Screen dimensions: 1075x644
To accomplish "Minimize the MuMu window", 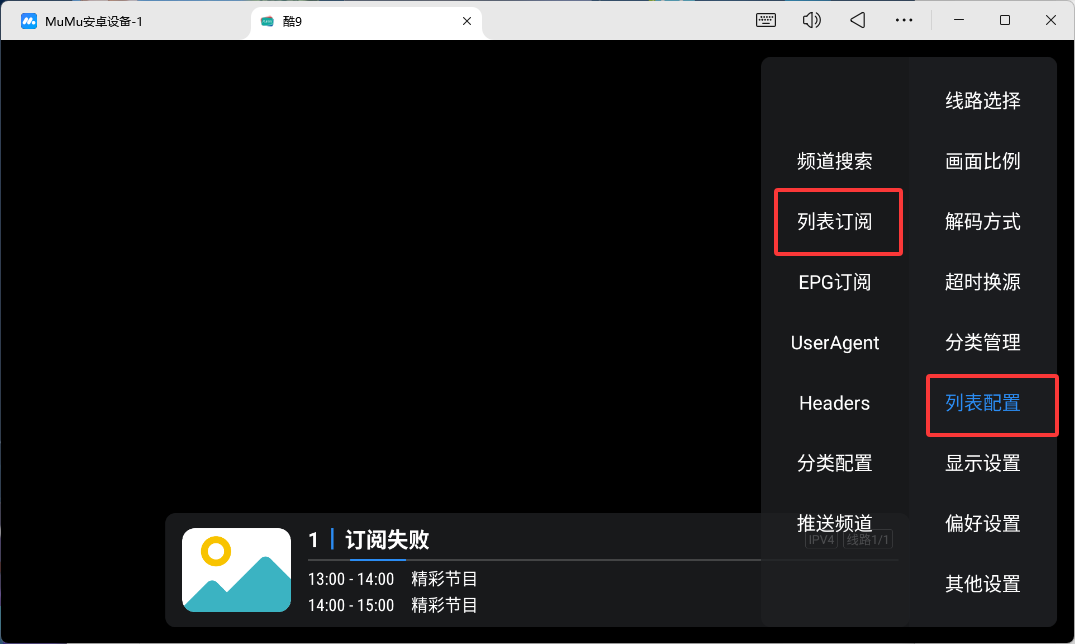I will point(959,21).
